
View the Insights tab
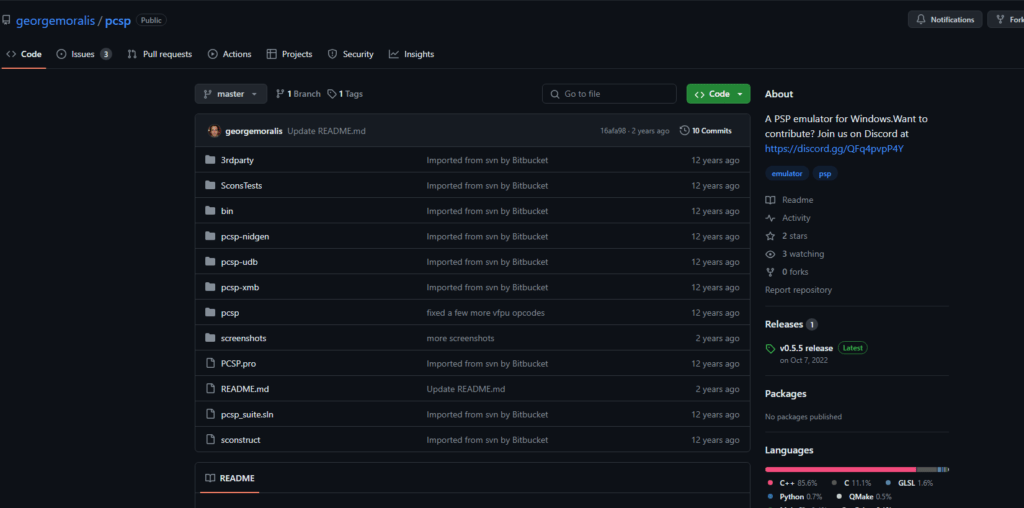pos(411,54)
